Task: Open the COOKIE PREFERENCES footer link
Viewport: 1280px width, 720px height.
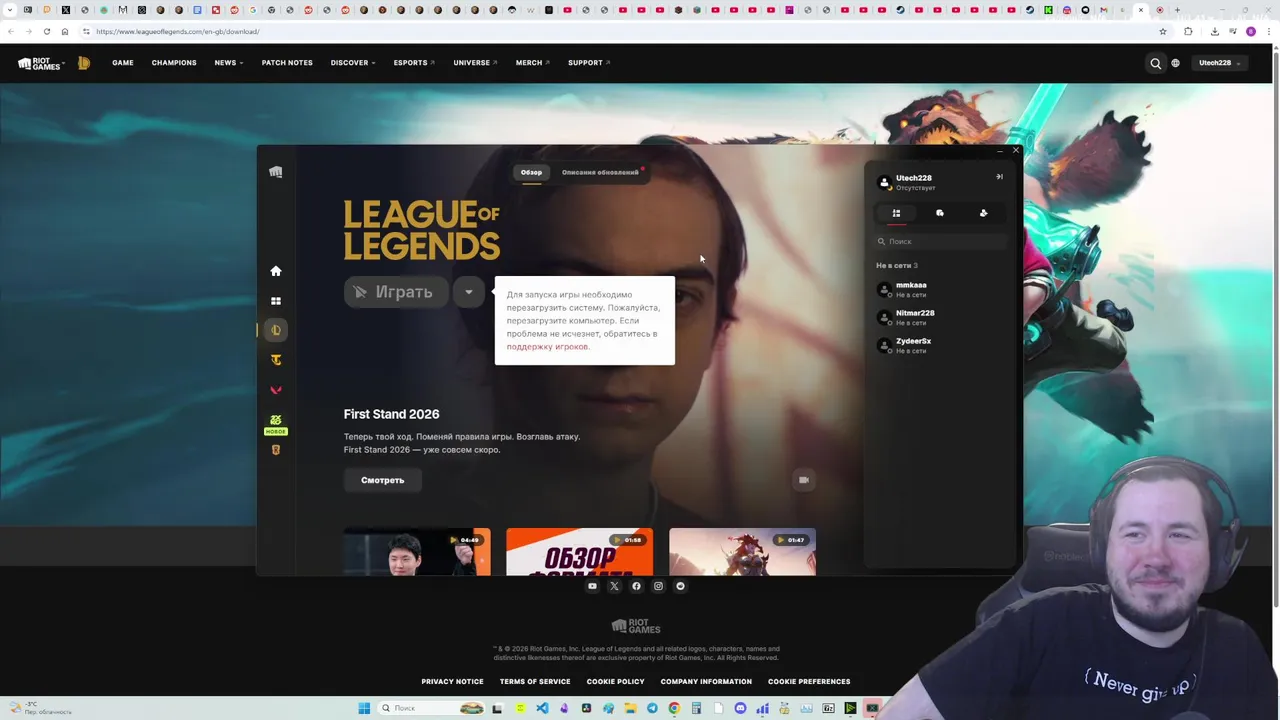Action: coord(809,682)
